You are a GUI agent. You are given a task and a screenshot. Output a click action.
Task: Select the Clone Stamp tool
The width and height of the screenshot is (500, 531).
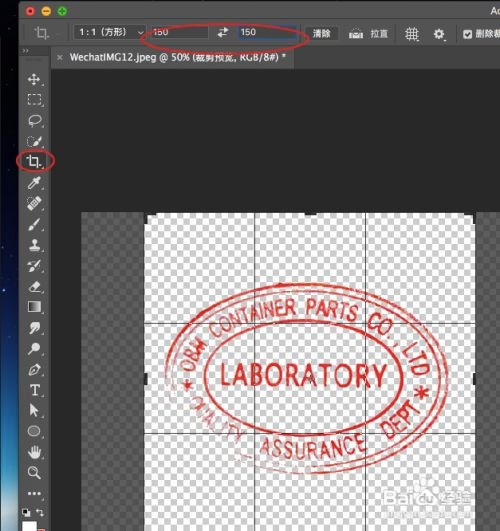point(34,245)
